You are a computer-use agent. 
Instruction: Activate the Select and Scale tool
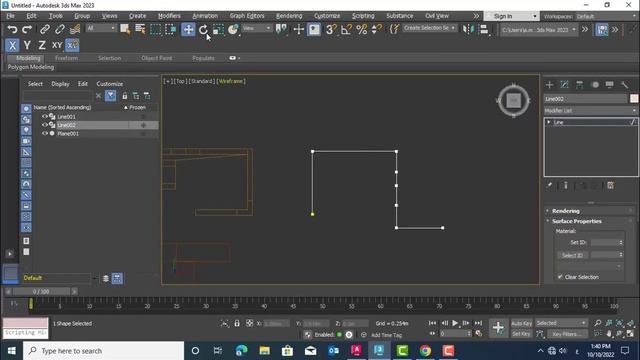[x=218, y=29]
